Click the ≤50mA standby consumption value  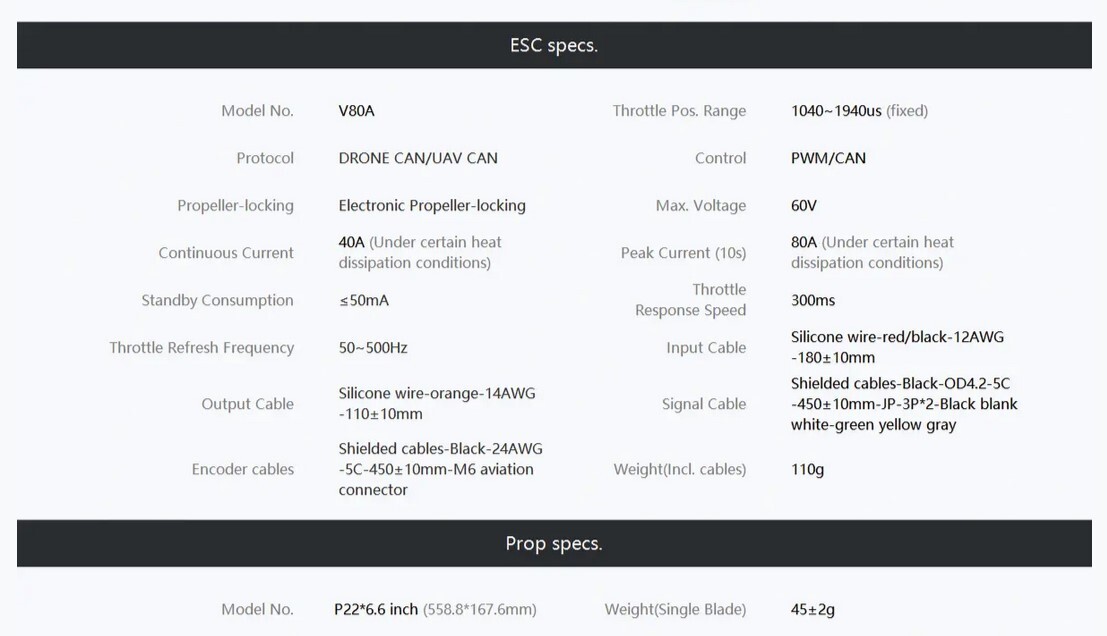click(x=364, y=300)
